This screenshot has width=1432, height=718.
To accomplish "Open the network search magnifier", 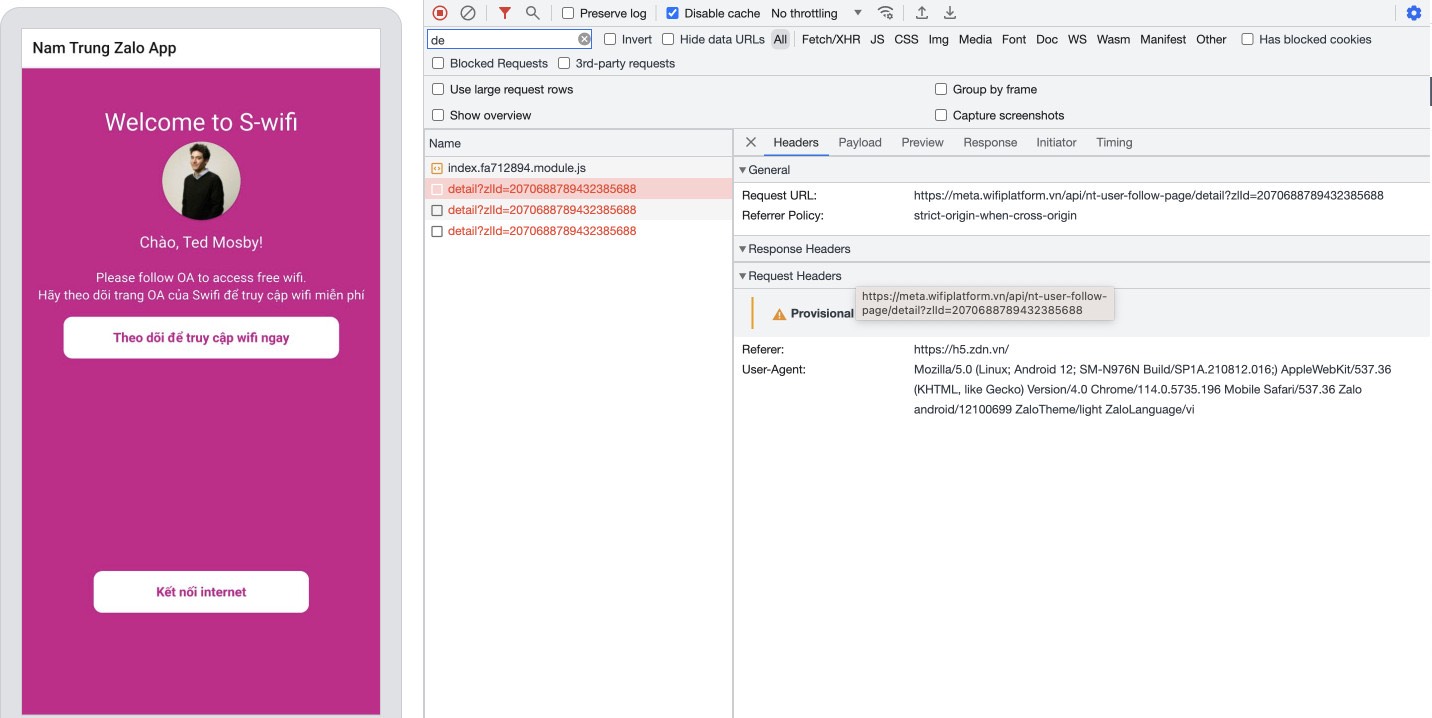I will (x=533, y=13).
